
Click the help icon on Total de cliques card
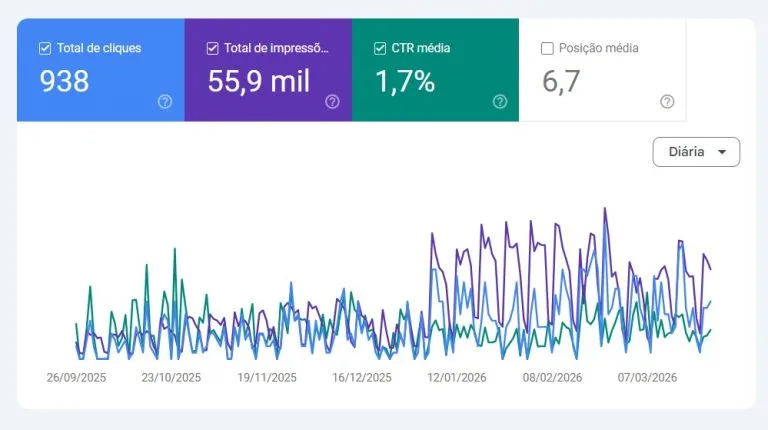point(165,101)
